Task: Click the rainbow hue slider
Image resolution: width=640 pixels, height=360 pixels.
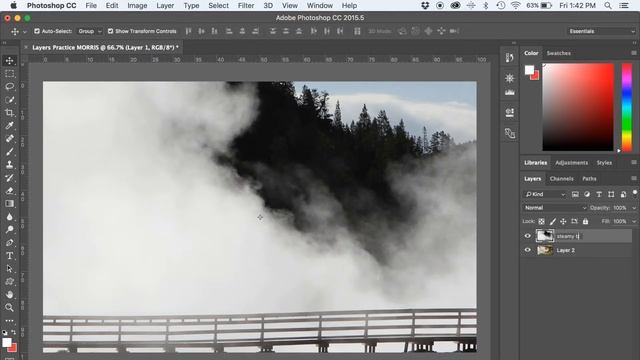Action: pyautogui.click(x=627, y=107)
